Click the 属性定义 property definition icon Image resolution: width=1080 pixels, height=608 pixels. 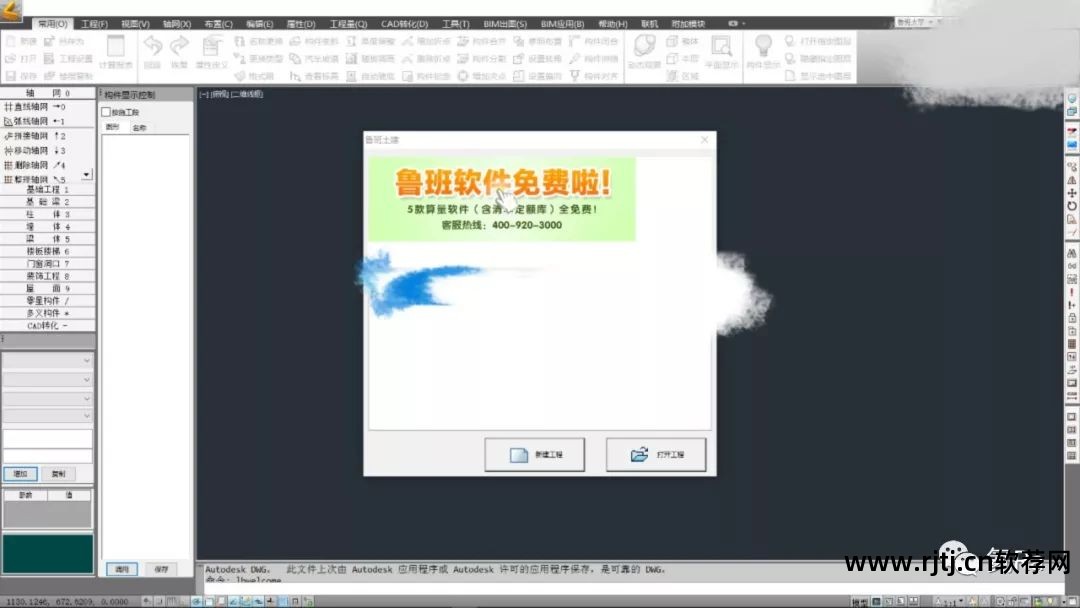pyautogui.click(x=211, y=47)
